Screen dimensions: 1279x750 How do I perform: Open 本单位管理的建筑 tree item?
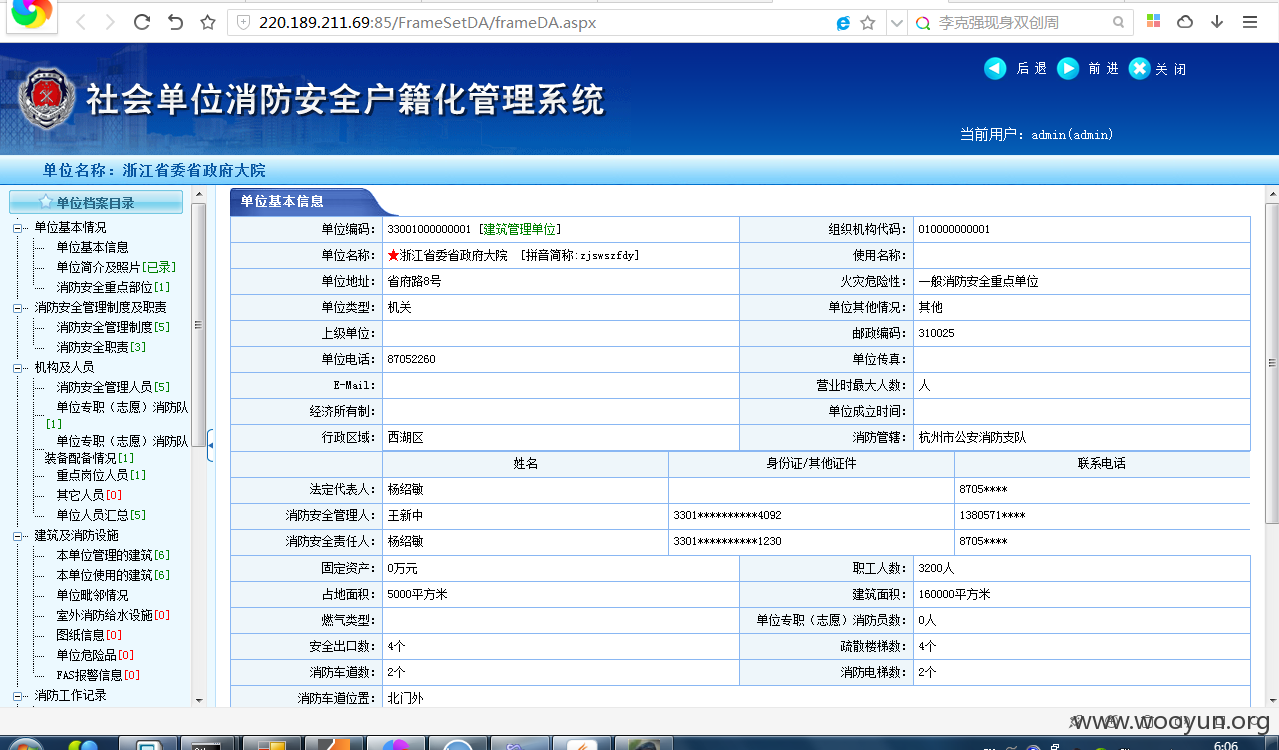pyautogui.click(x=113, y=555)
